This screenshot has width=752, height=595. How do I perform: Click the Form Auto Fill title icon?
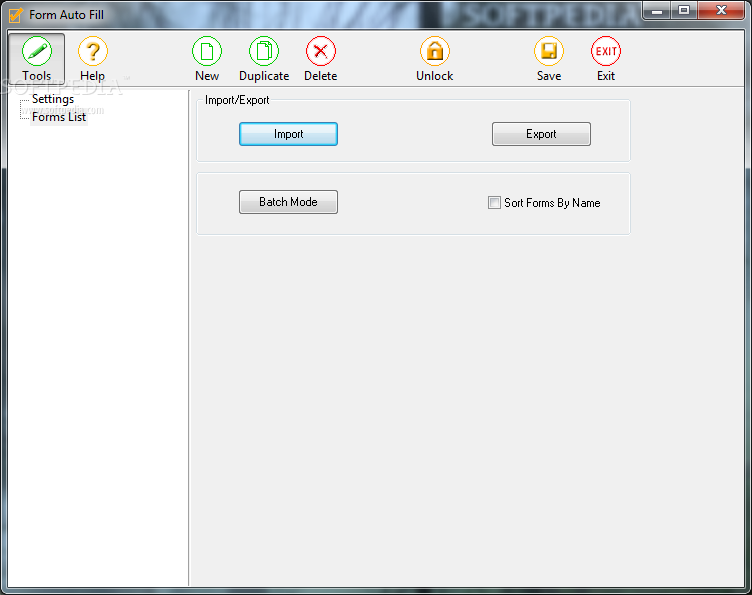(15, 15)
